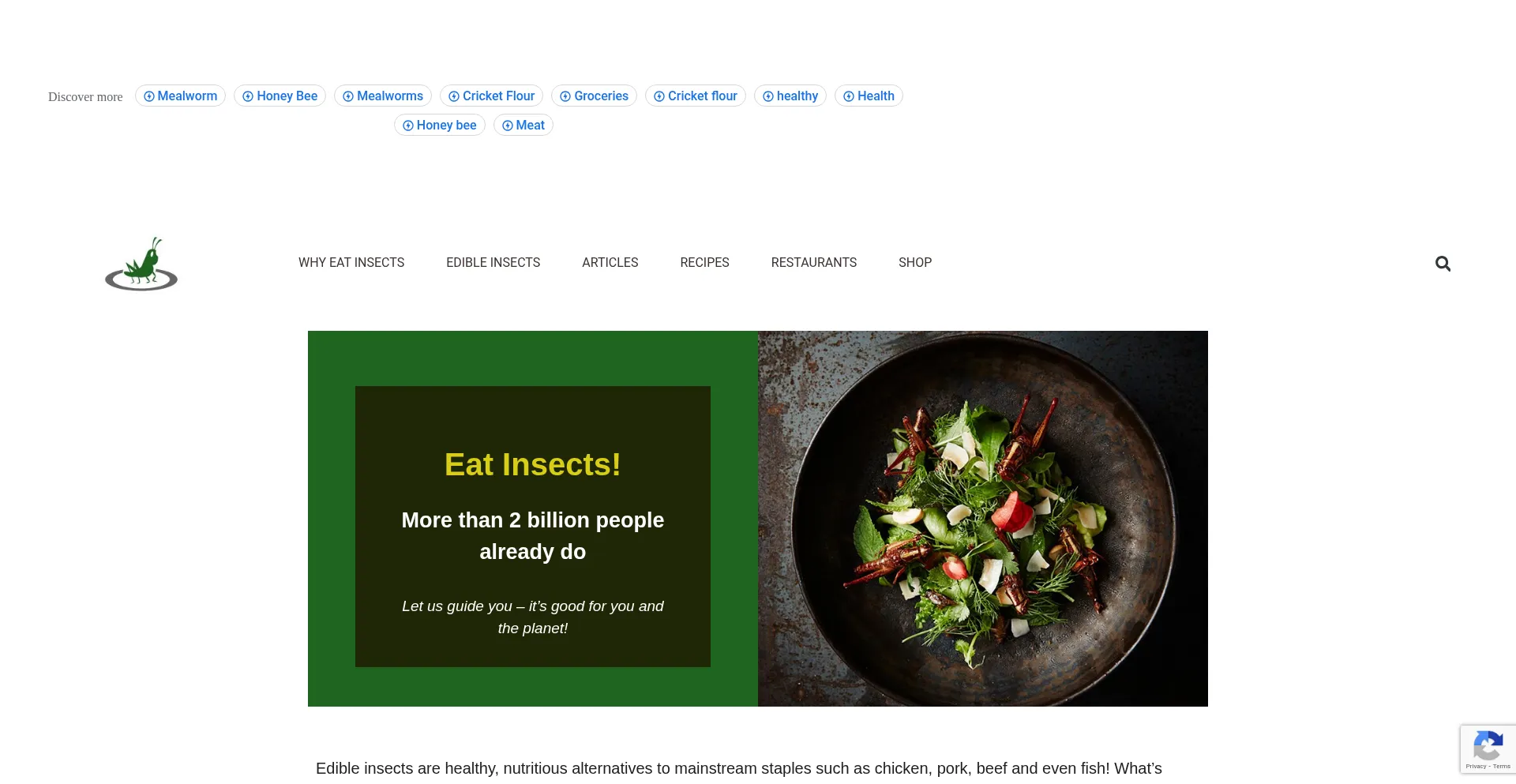The width and height of the screenshot is (1516, 784).
Task: Click the plus icon beside Honey Bee
Action: 248,96
